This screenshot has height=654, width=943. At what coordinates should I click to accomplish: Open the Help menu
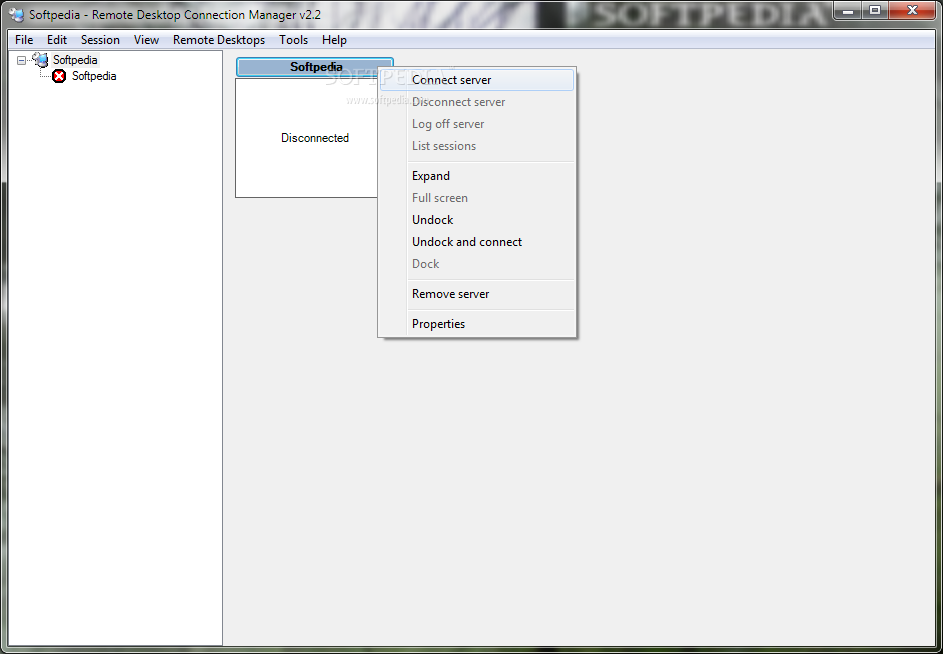coord(334,40)
